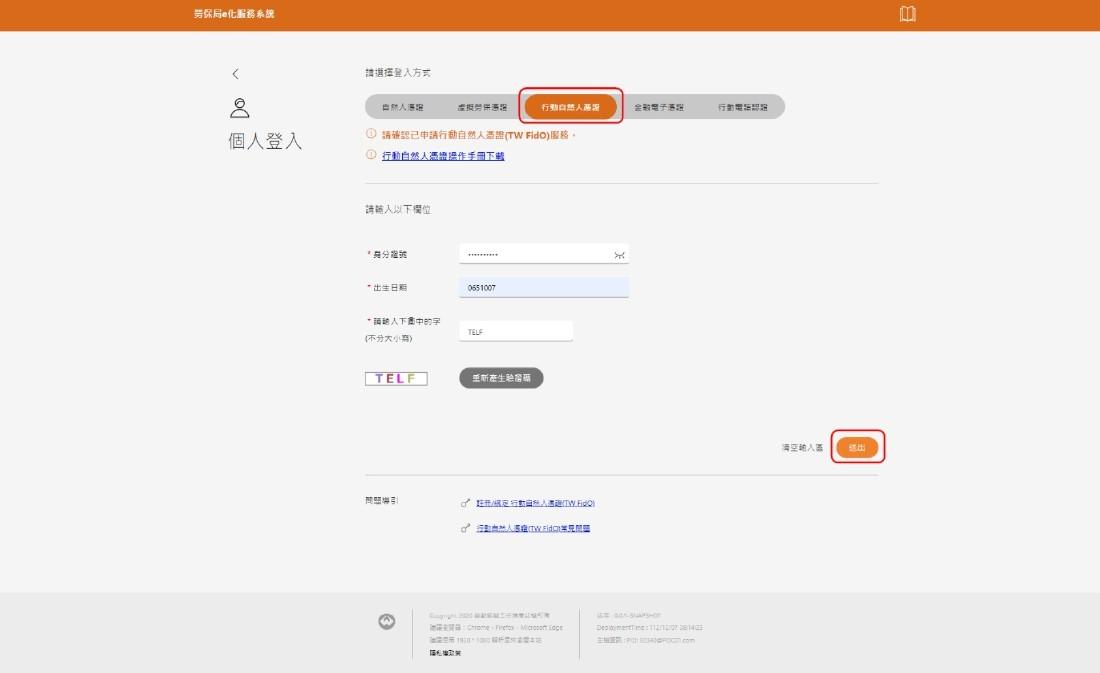Click the info icon beside the manual download link
The image size is (1100, 673).
(x=371, y=154)
